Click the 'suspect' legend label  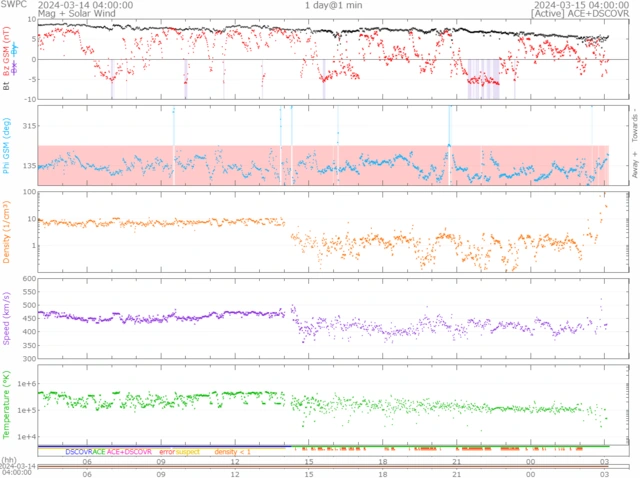188,452
